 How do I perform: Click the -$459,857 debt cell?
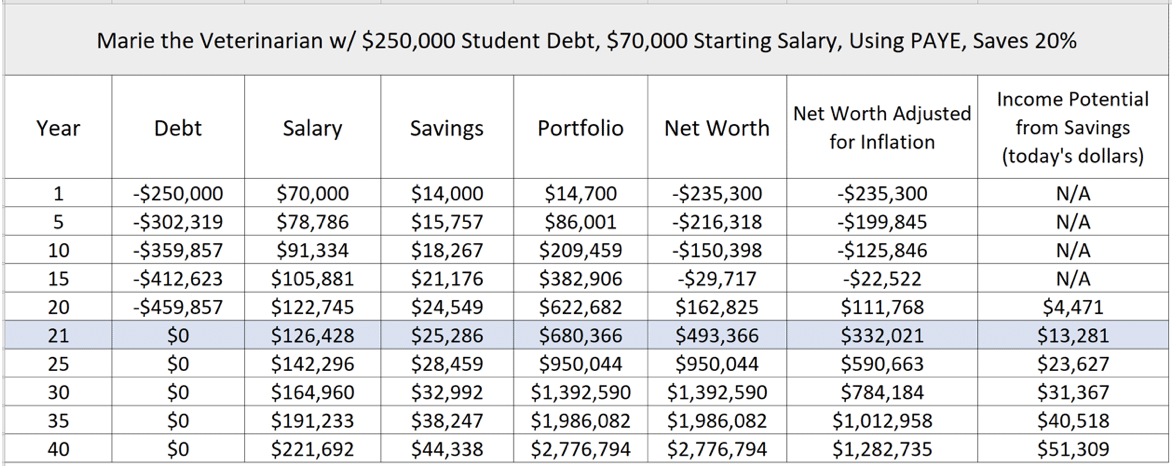177,306
